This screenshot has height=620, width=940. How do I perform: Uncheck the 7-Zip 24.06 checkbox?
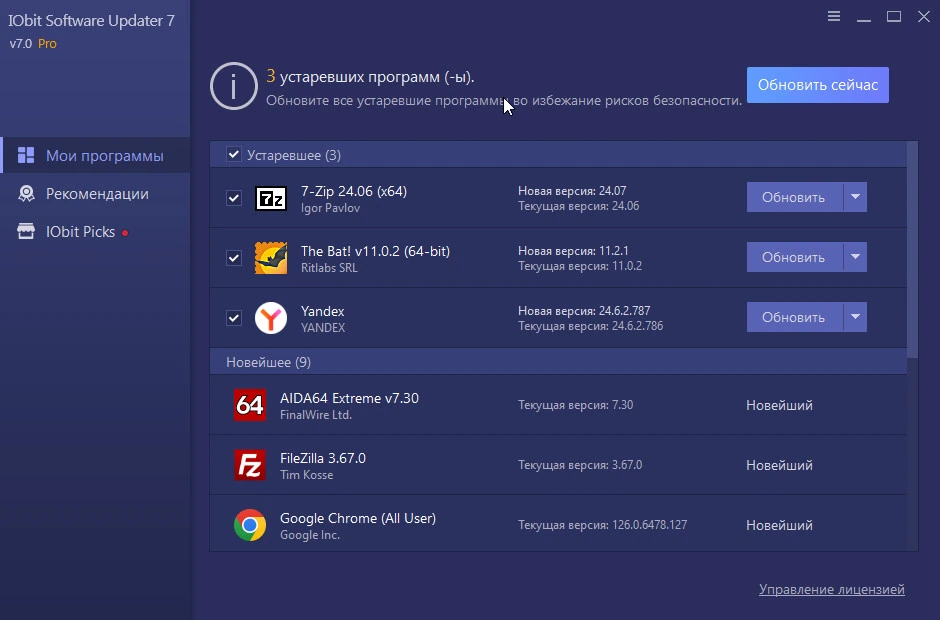(x=234, y=198)
